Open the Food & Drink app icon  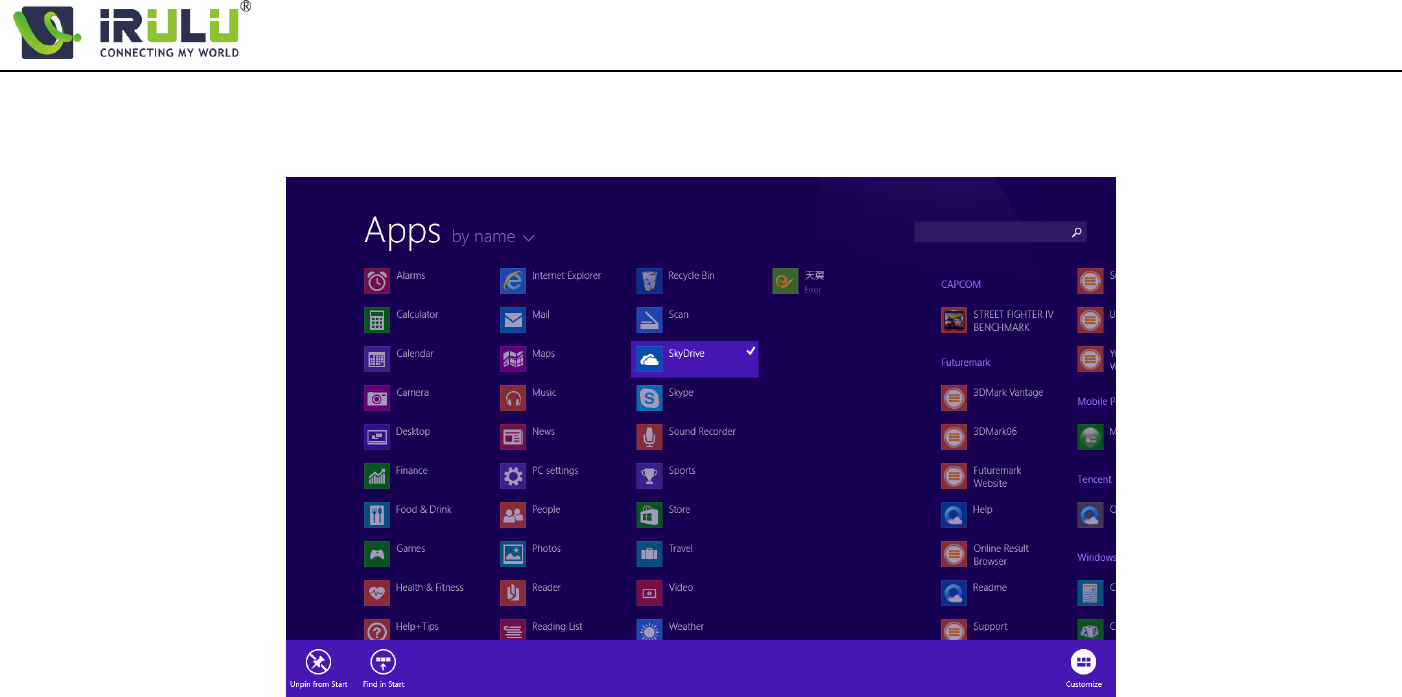[x=377, y=515]
